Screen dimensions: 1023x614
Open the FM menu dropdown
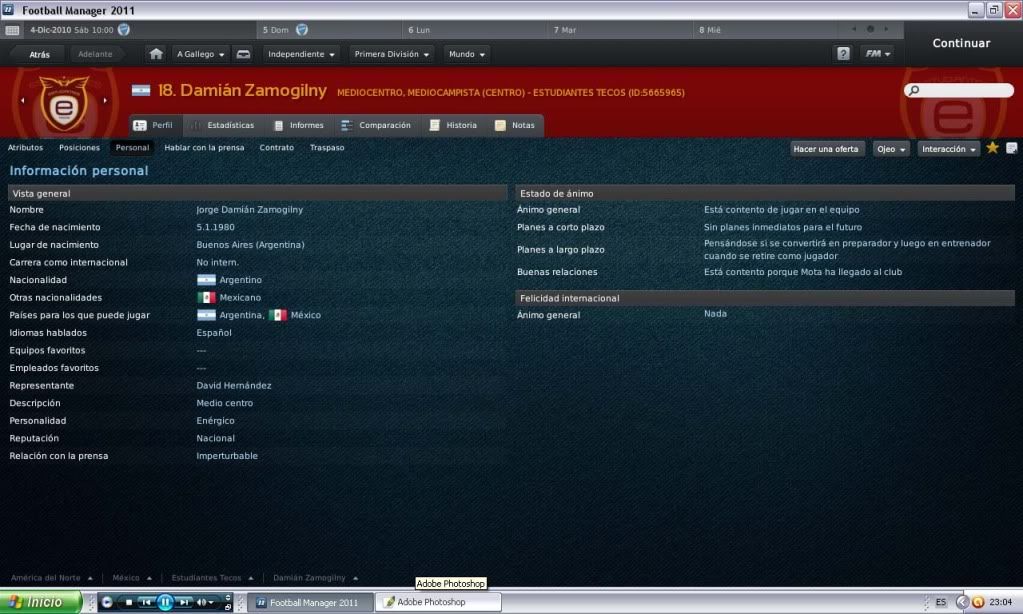click(x=878, y=54)
